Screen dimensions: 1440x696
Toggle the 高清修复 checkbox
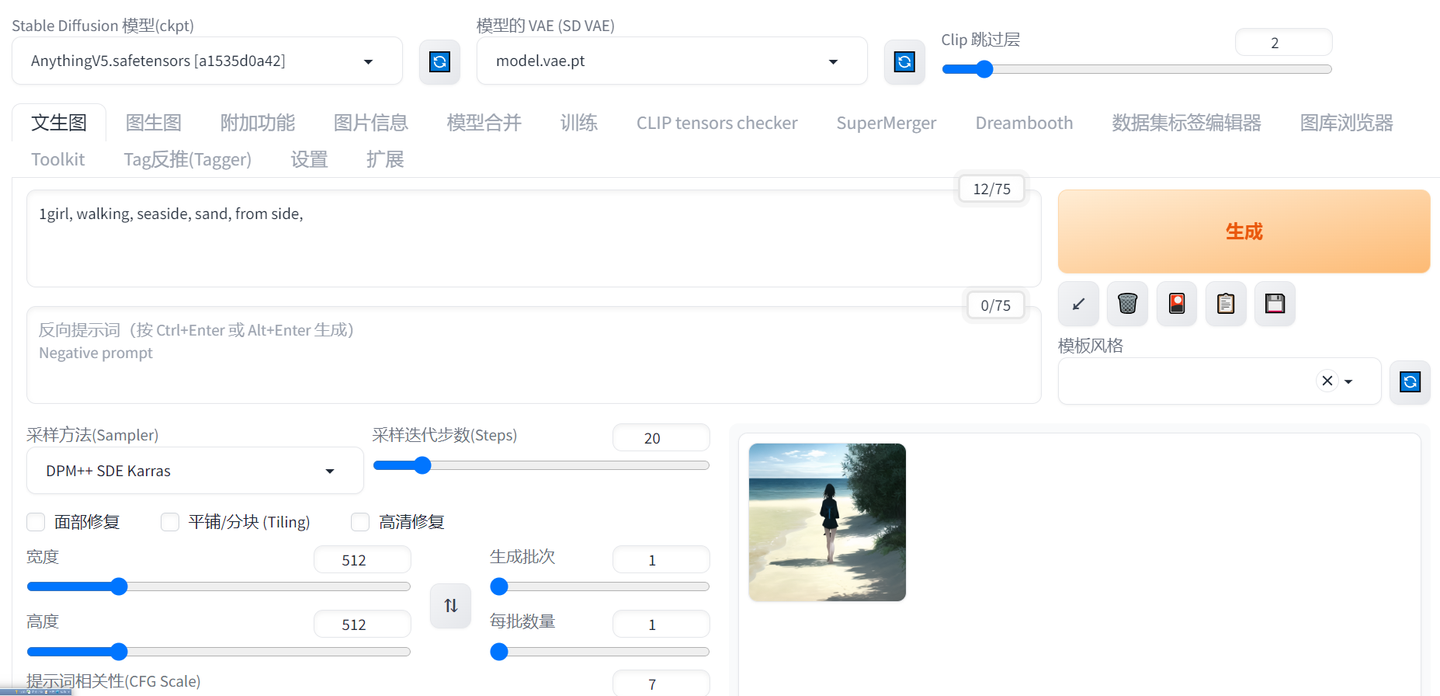pyautogui.click(x=360, y=521)
